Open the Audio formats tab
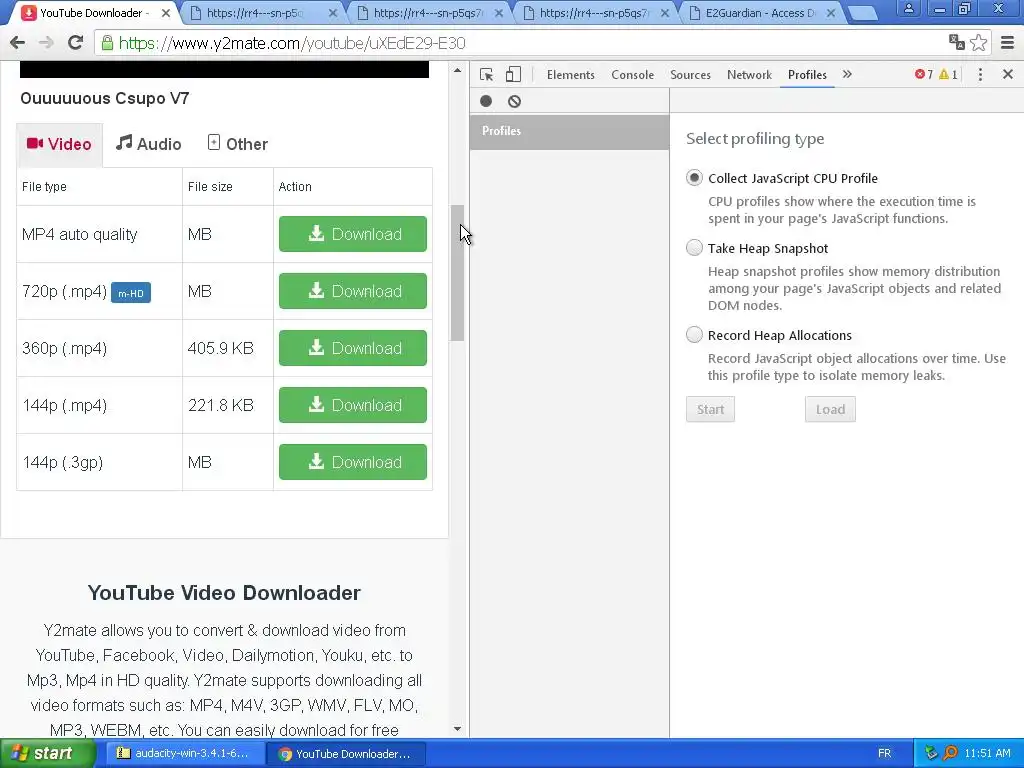1024x768 pixels. [x=149, y=144]
